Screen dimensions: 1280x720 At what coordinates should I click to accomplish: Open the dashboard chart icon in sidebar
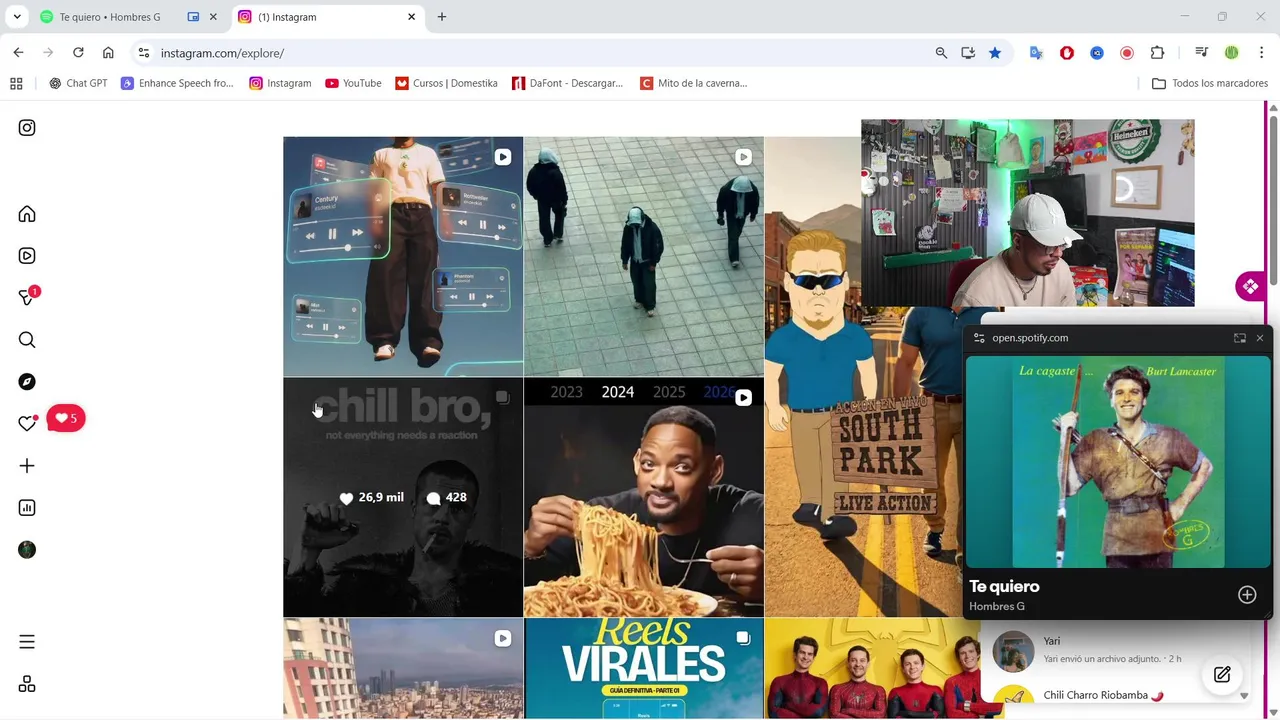pos(27,508)
